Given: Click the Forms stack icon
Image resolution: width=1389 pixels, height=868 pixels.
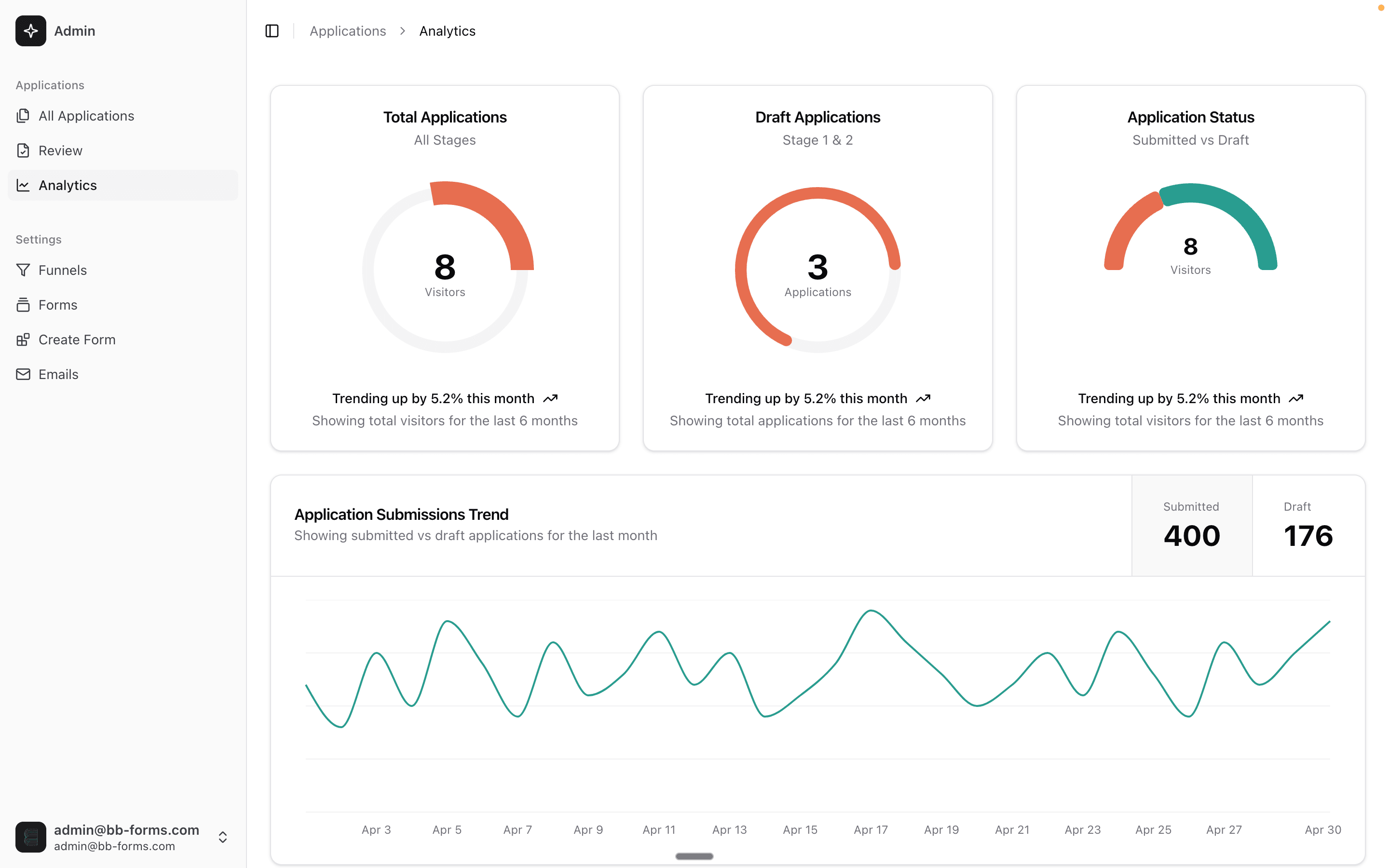Looking at the screenshot, I should pyautogui.click(x=23, y=305).
